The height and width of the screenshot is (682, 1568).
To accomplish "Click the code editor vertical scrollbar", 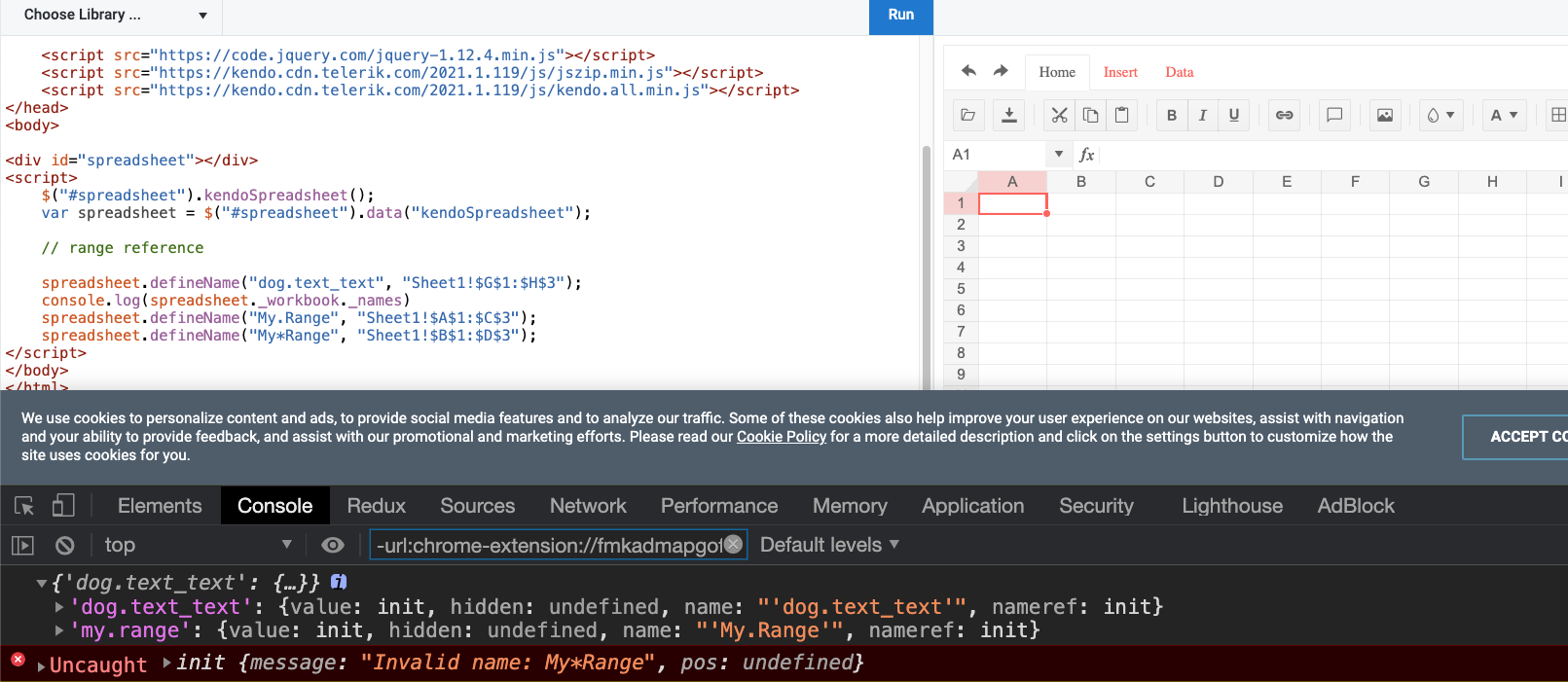I will (927, 268).
